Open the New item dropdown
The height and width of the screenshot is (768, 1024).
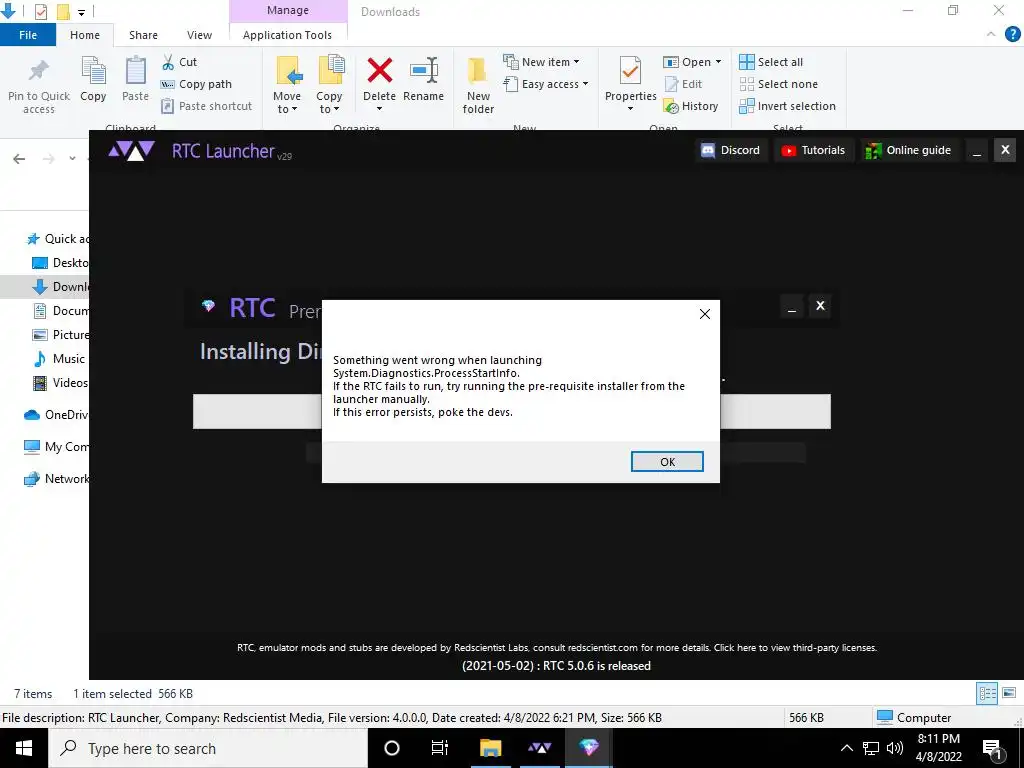point(541,62)
